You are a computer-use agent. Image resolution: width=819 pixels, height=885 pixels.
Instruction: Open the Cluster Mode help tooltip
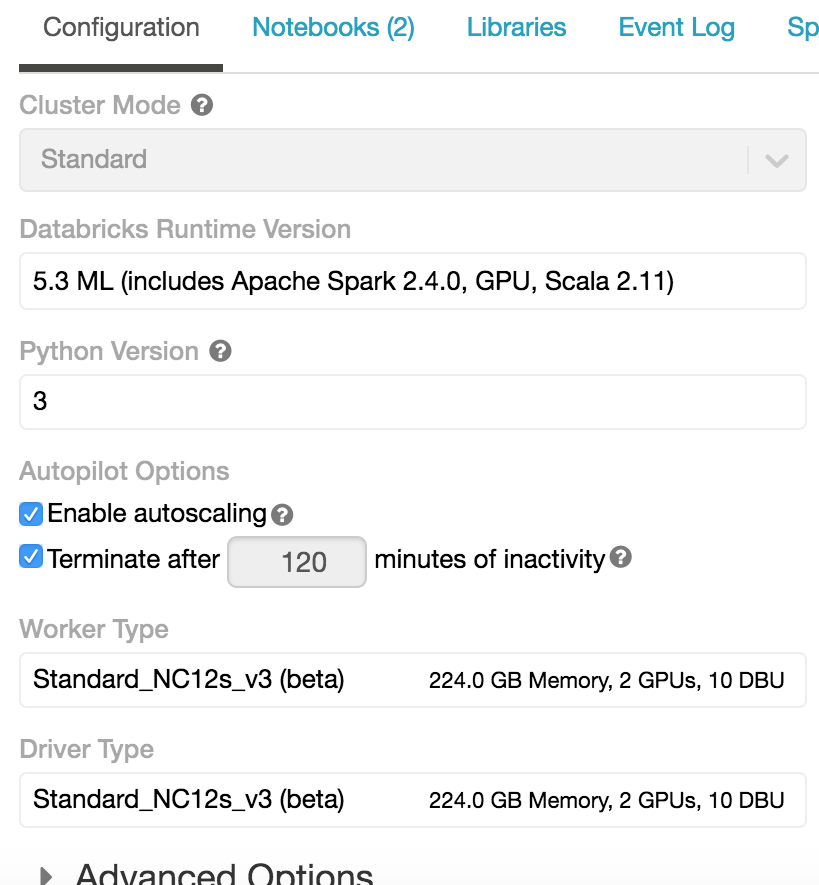tap(199, 104)
